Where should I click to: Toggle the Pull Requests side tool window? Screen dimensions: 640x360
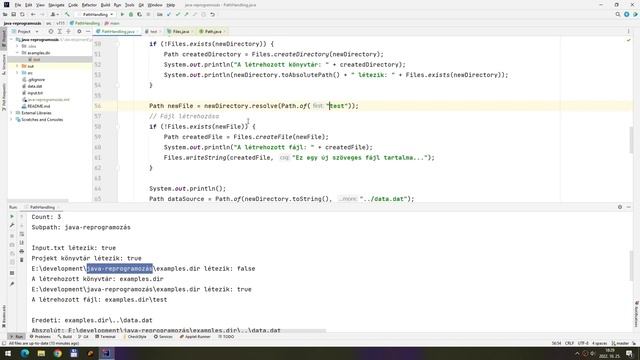tap(4, 96)
